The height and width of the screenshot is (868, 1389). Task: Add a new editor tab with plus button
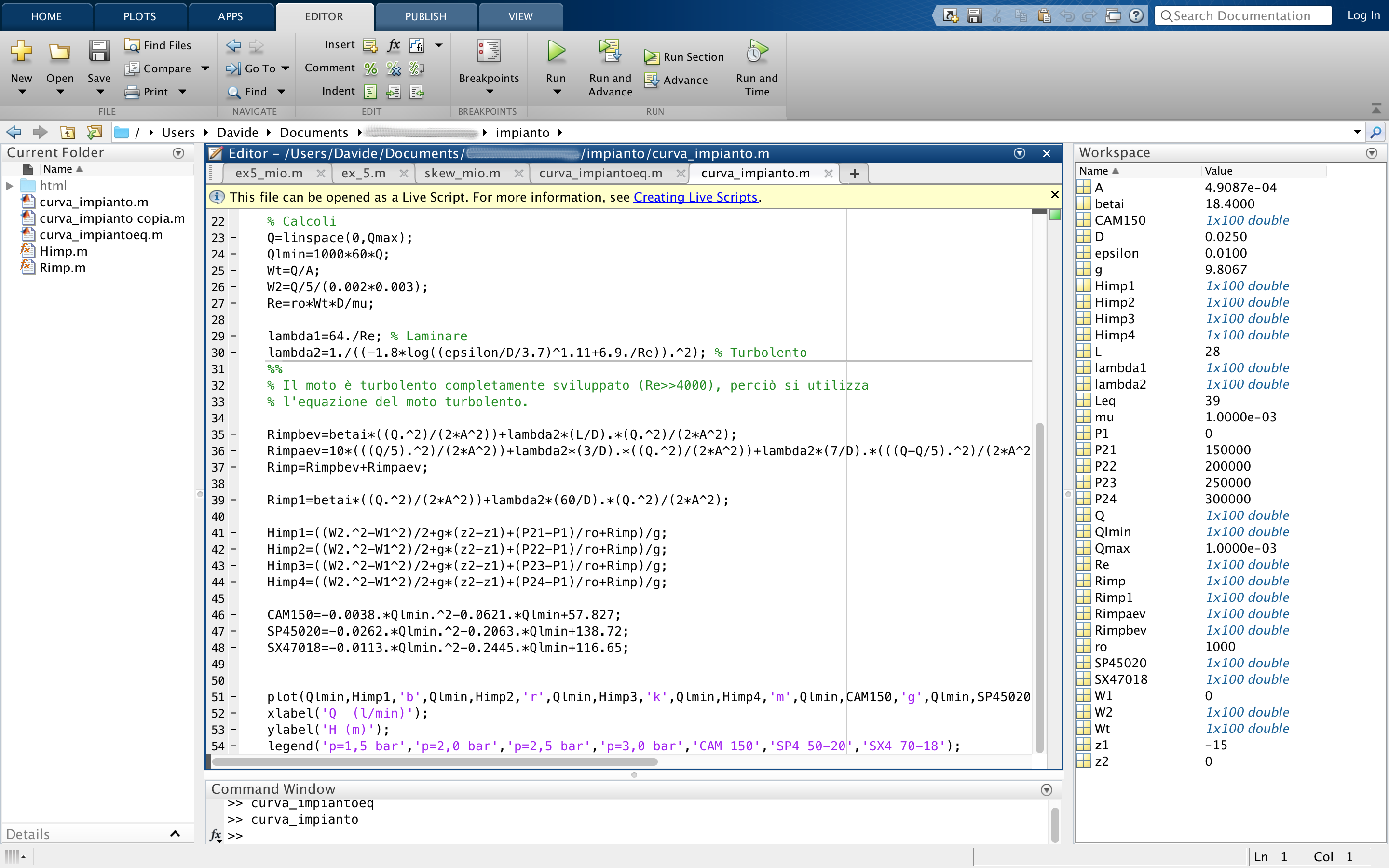pyautogui.click(x=854, y=174)
